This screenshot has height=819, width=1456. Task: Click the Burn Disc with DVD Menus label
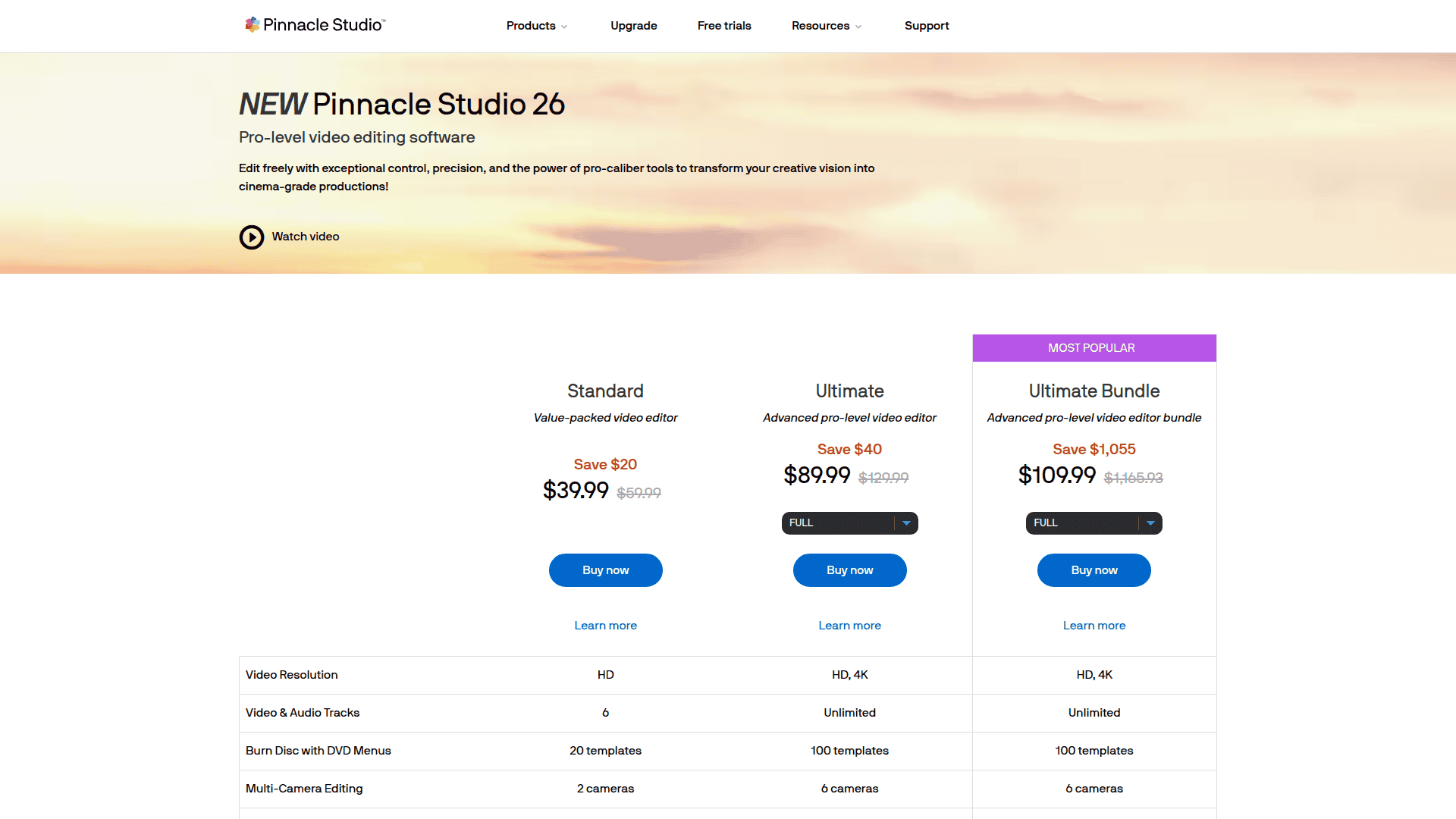pos(318,751)
